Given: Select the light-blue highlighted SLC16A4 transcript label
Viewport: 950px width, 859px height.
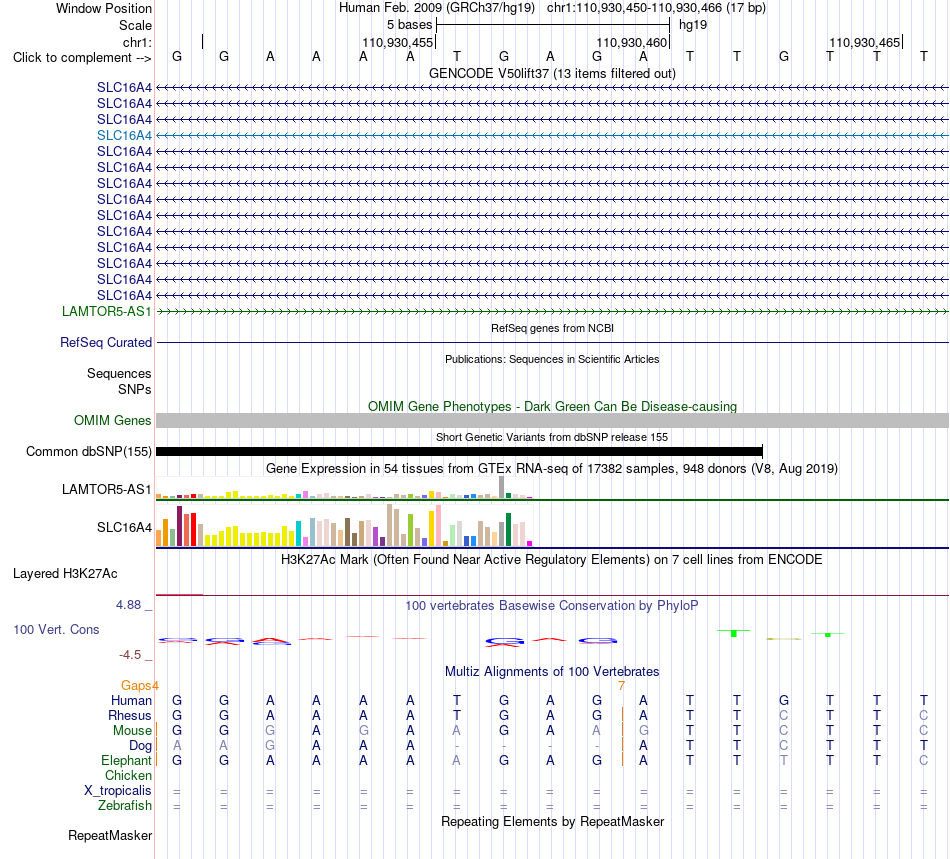Looking at the screenshot, I should pyautogui.click(x=124, y=136).
